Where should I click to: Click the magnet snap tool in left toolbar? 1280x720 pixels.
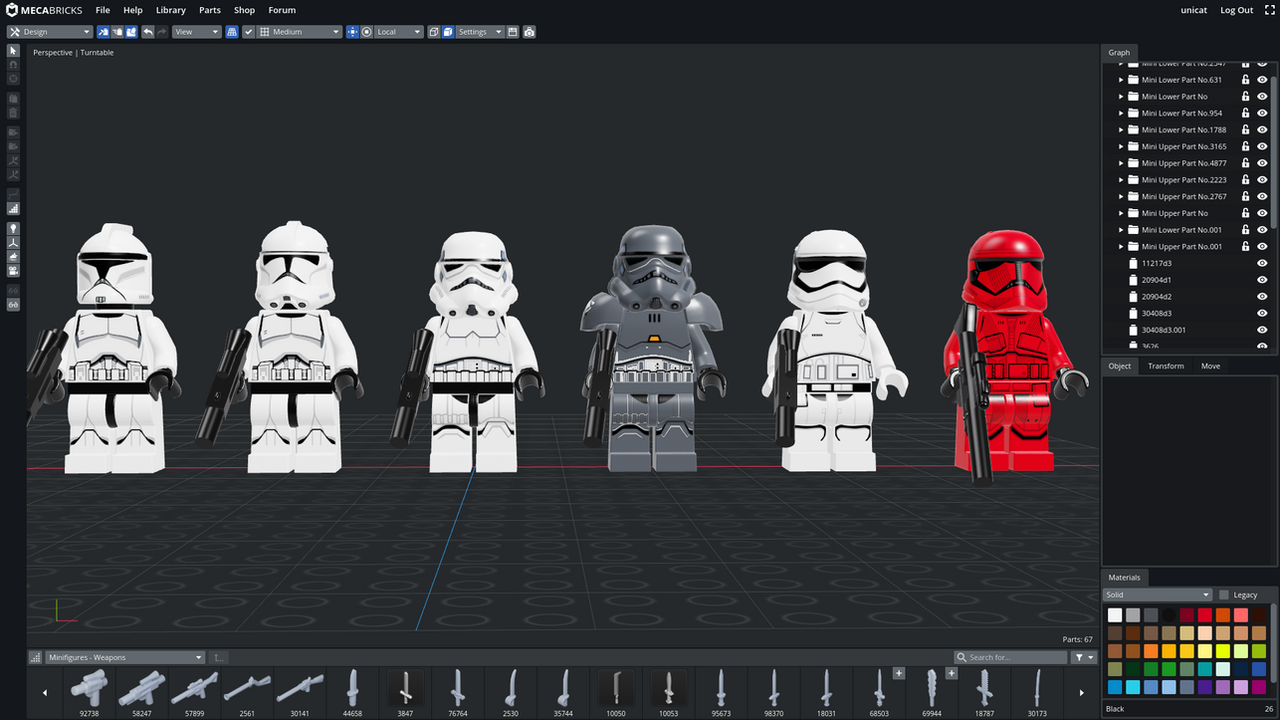pyautogui.click(x=13, y=64)
